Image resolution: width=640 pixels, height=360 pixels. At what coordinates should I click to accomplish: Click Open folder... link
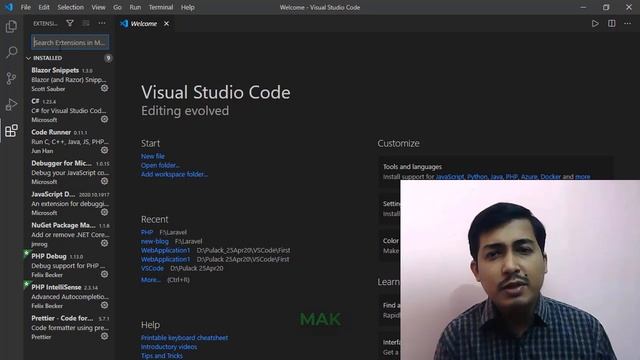(160, 165)
